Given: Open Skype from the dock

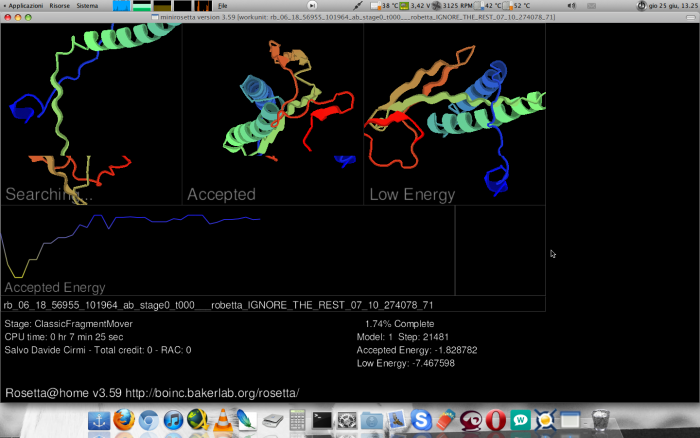Looking at the screenshot, I should (x=421, y=421).
